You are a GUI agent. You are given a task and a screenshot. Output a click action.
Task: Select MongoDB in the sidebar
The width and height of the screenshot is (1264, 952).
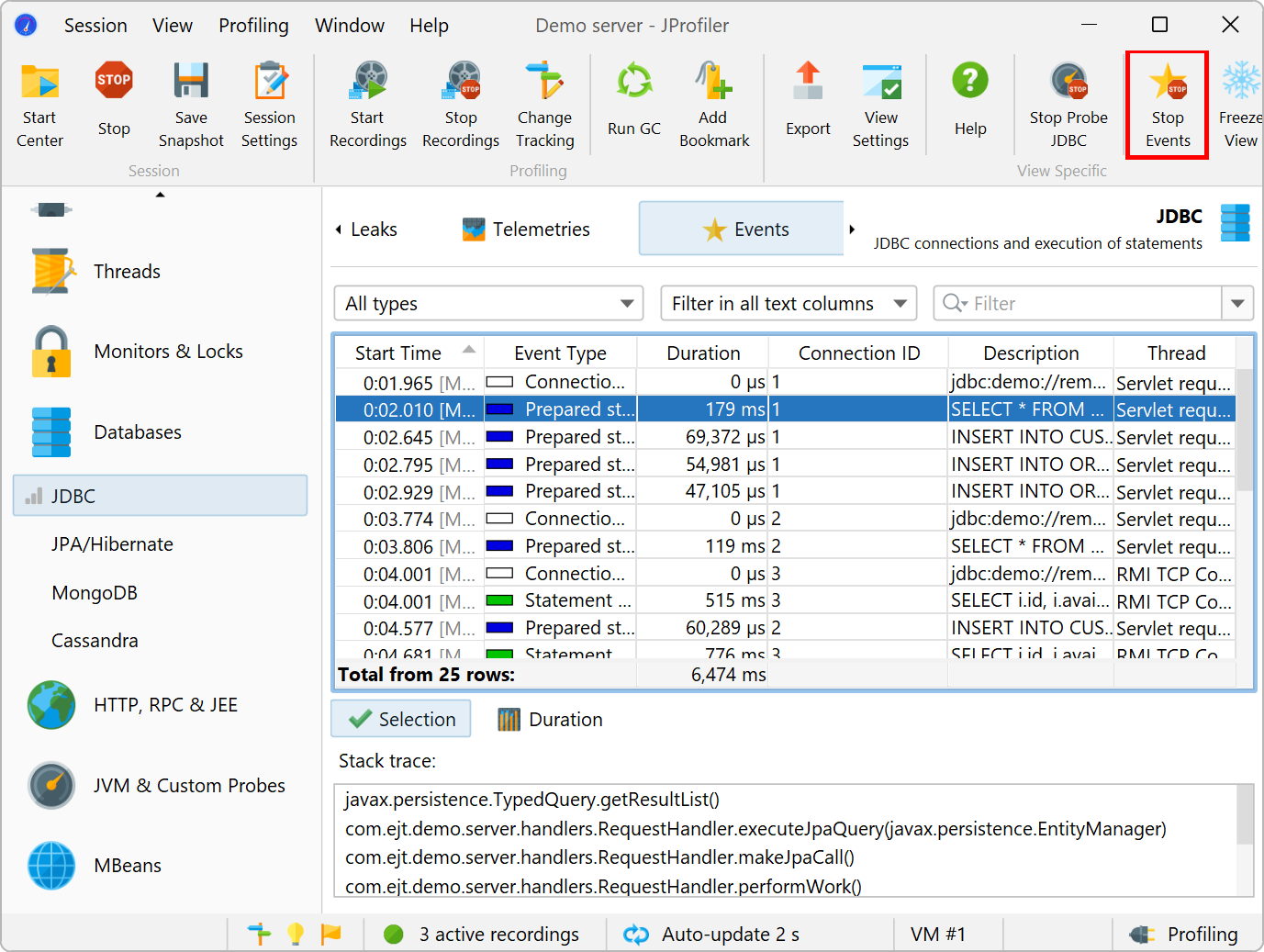[95, 593]
